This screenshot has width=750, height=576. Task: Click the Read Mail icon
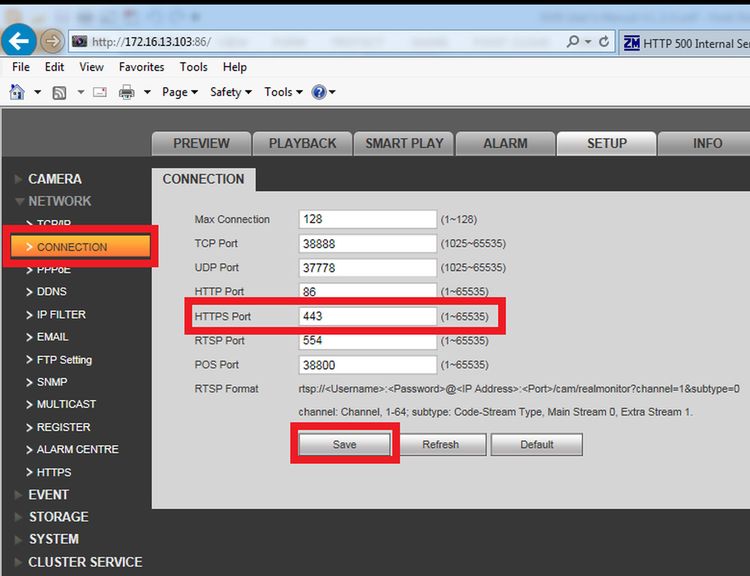pyautogui.click(x=99, y=92)
